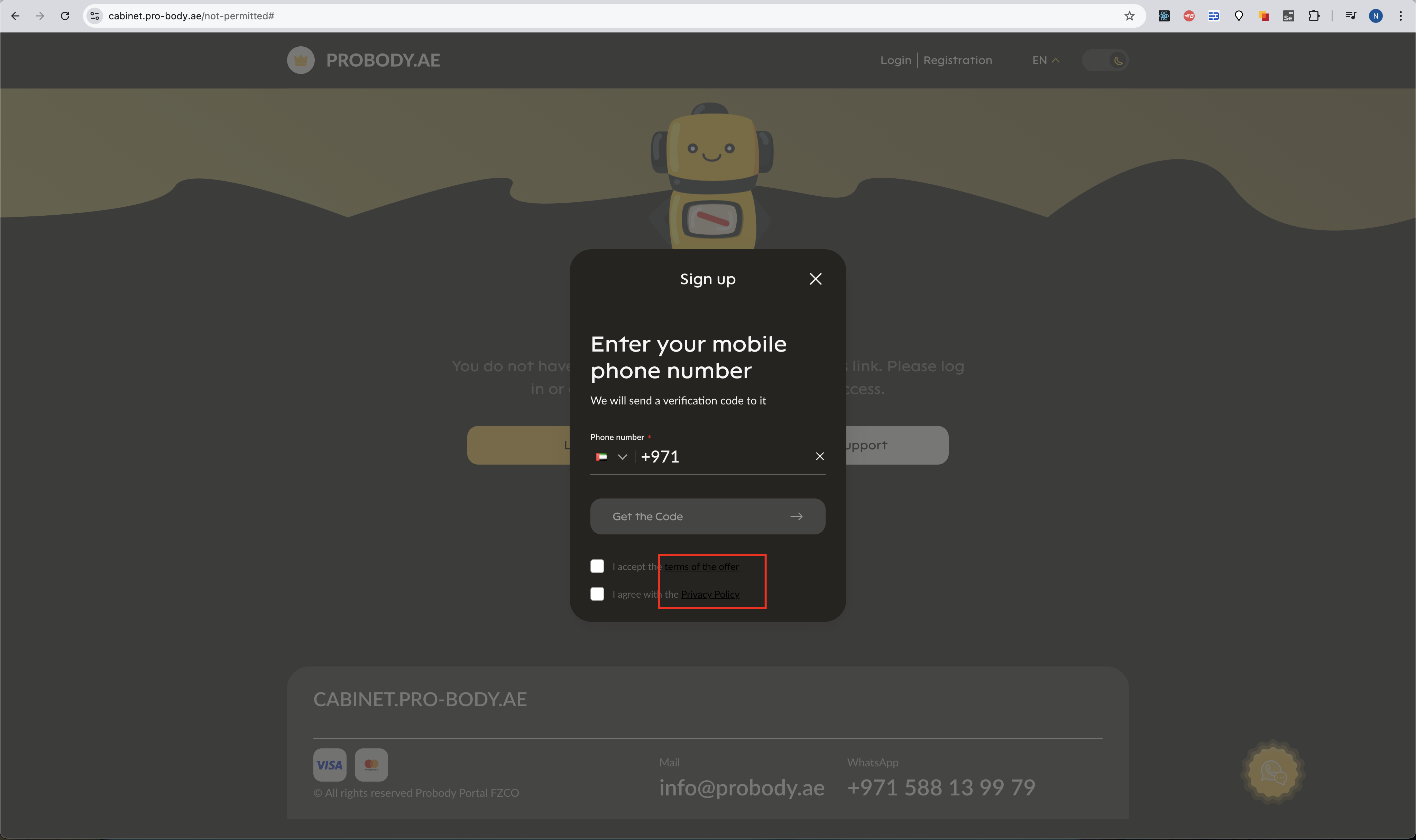This screenshot has width=1416, height=840.
Task: Click the Probody crown logo
Action: click(x=301, y=60)
